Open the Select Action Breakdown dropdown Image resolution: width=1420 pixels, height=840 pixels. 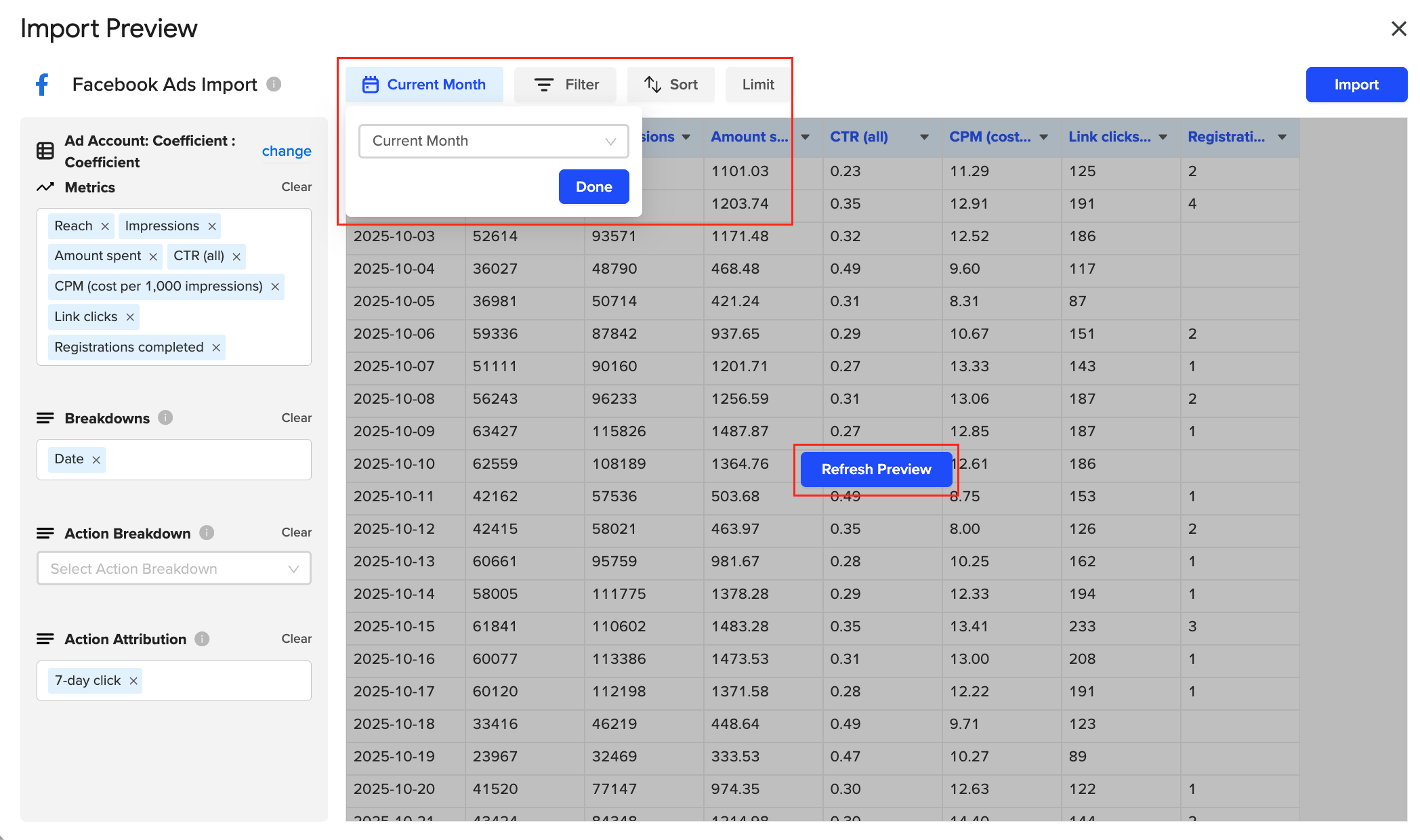(173, 568)
